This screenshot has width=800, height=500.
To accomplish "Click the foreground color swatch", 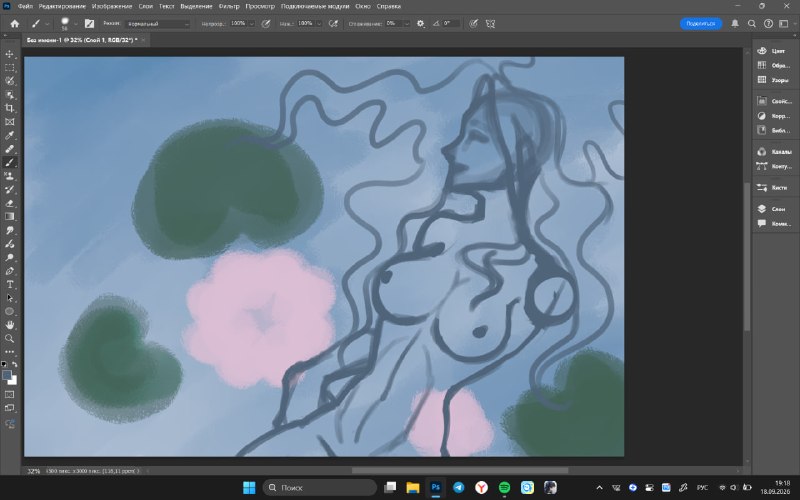I will (x=7, y=376).
